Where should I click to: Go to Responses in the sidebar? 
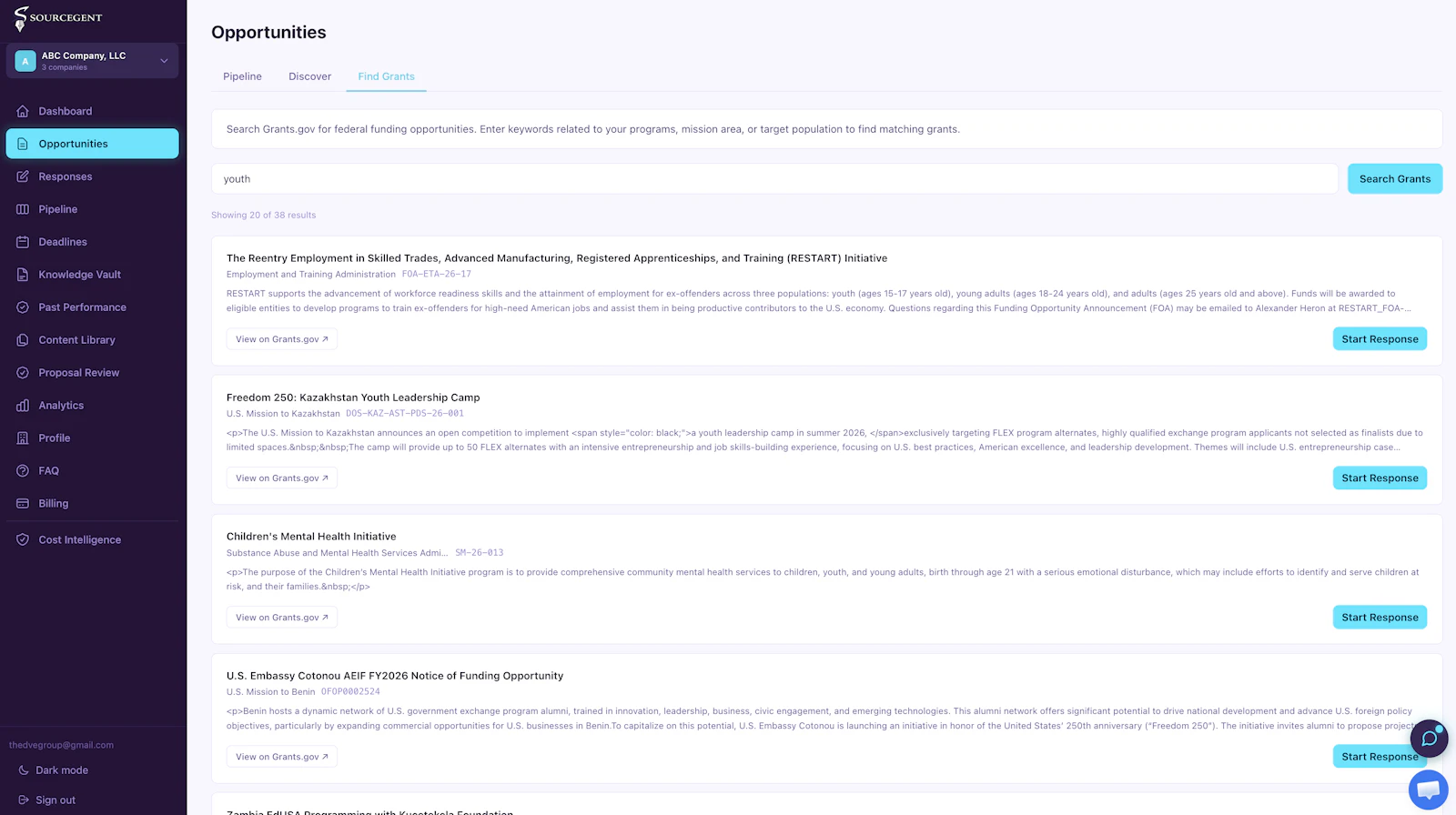pyautogui.click(x=92, y=176)
